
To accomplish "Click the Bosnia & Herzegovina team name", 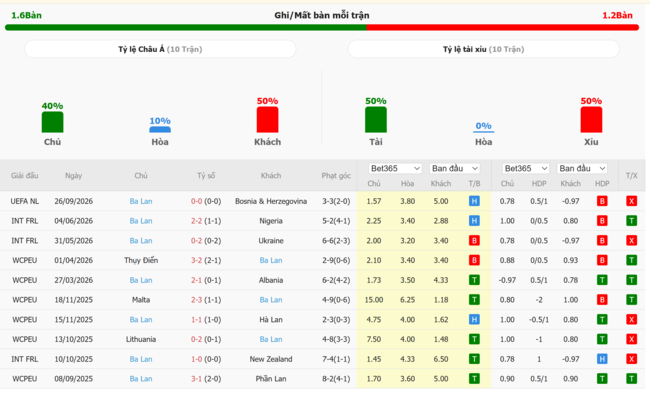I will pos(271,201).
